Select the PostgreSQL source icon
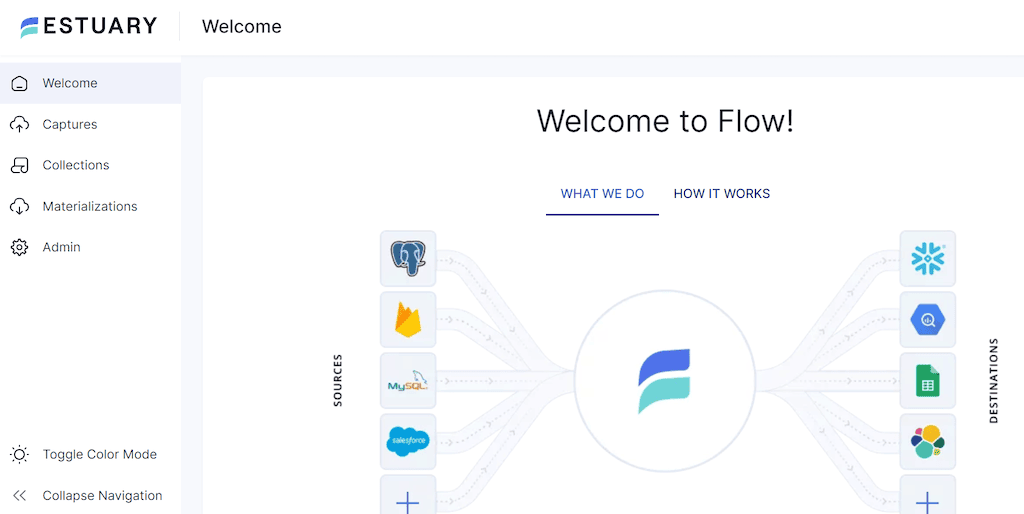 pos(408,258)
